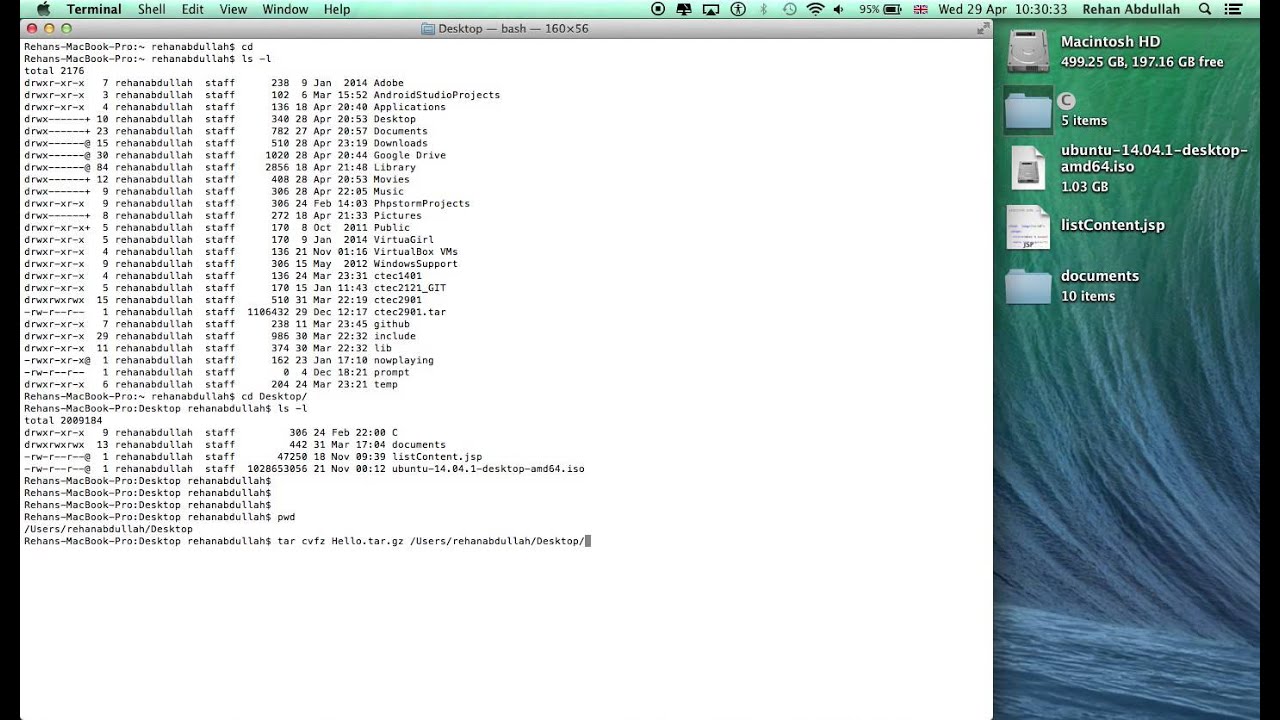Click the ctec2121_GIT listing row
The width and height of the screenshot is (1280, 720).
(x=235, y=288)
